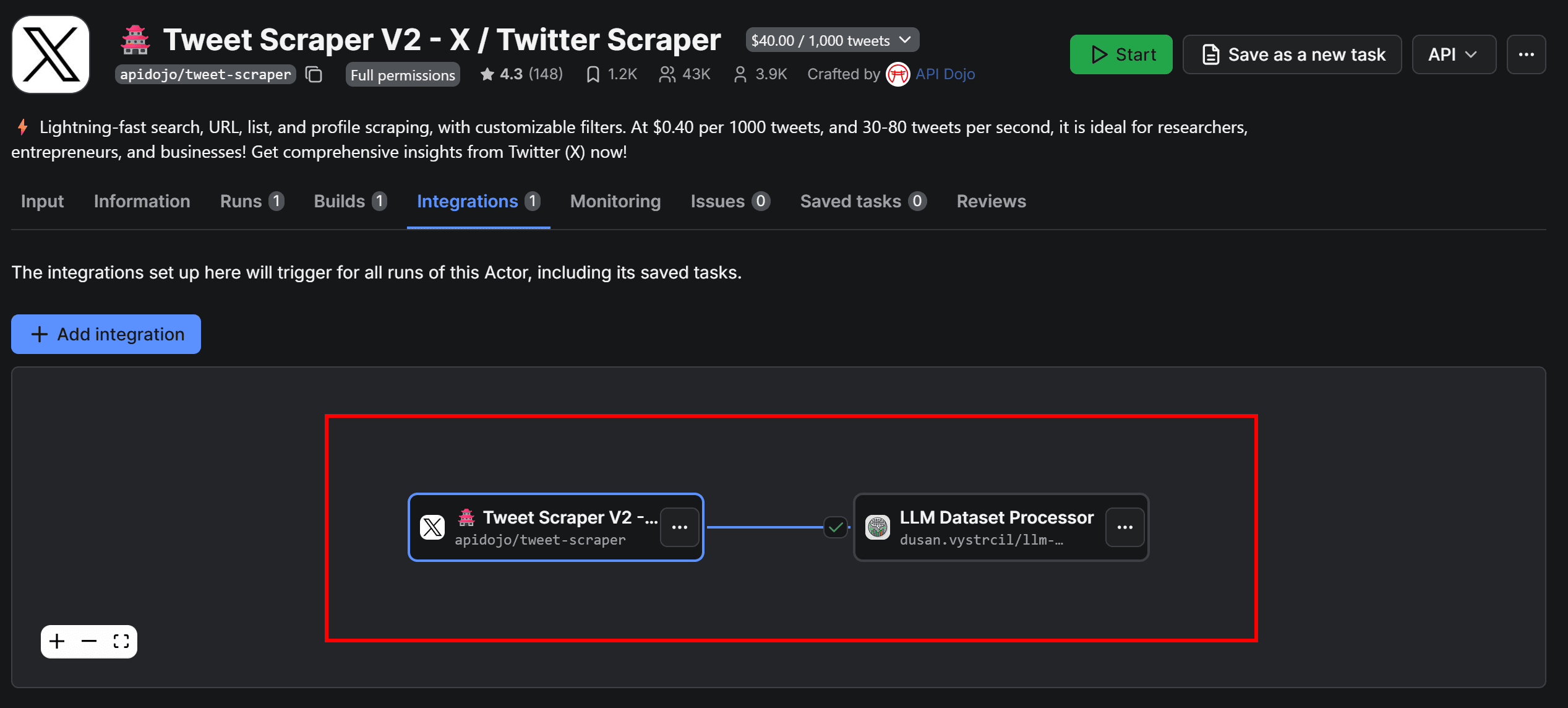
Task: Copy the apidojo/tweet-scraper actor ID
Action: [x=314, y=74]
